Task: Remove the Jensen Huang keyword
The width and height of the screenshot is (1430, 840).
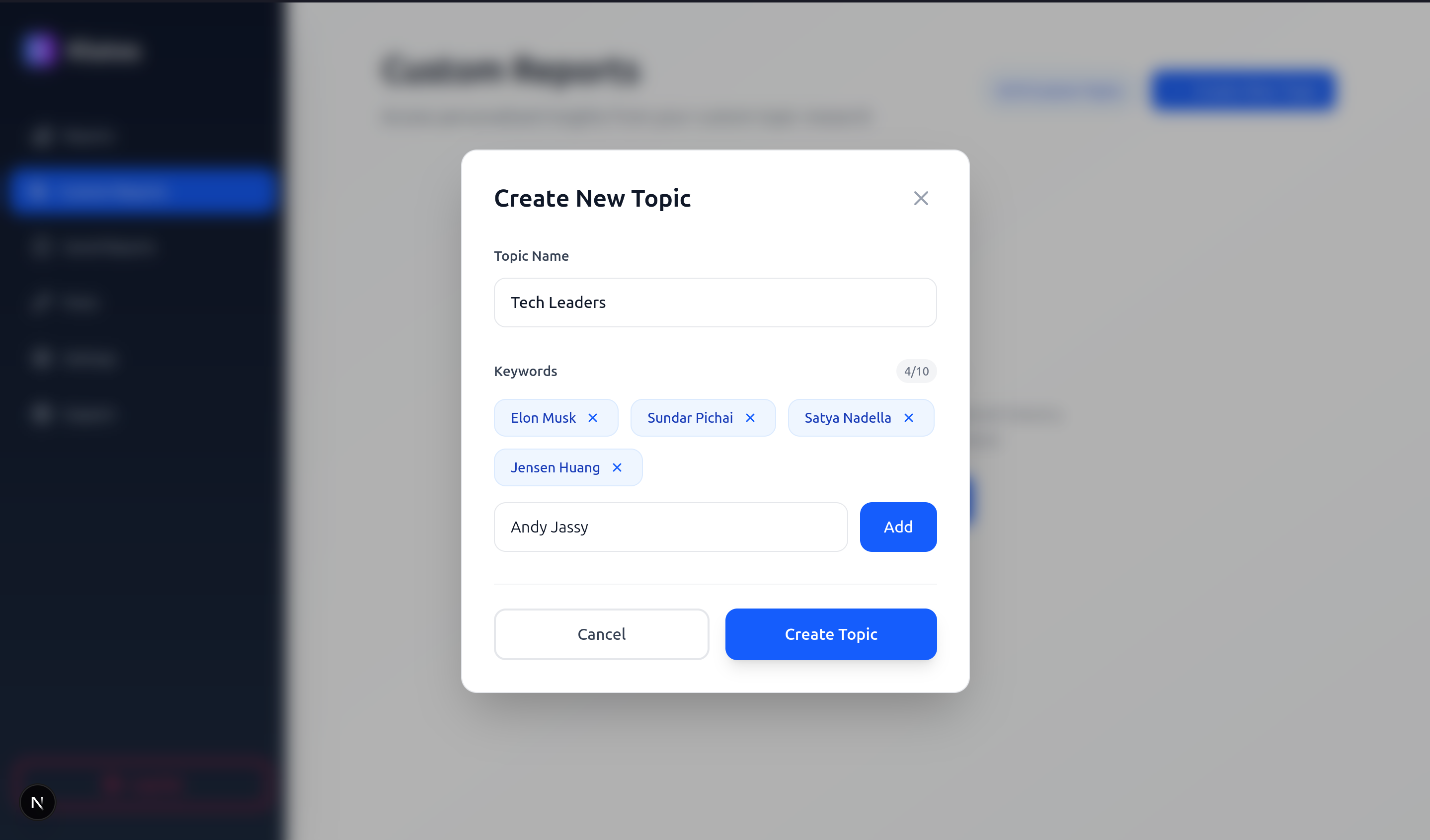Action: (x=617, y=467)
